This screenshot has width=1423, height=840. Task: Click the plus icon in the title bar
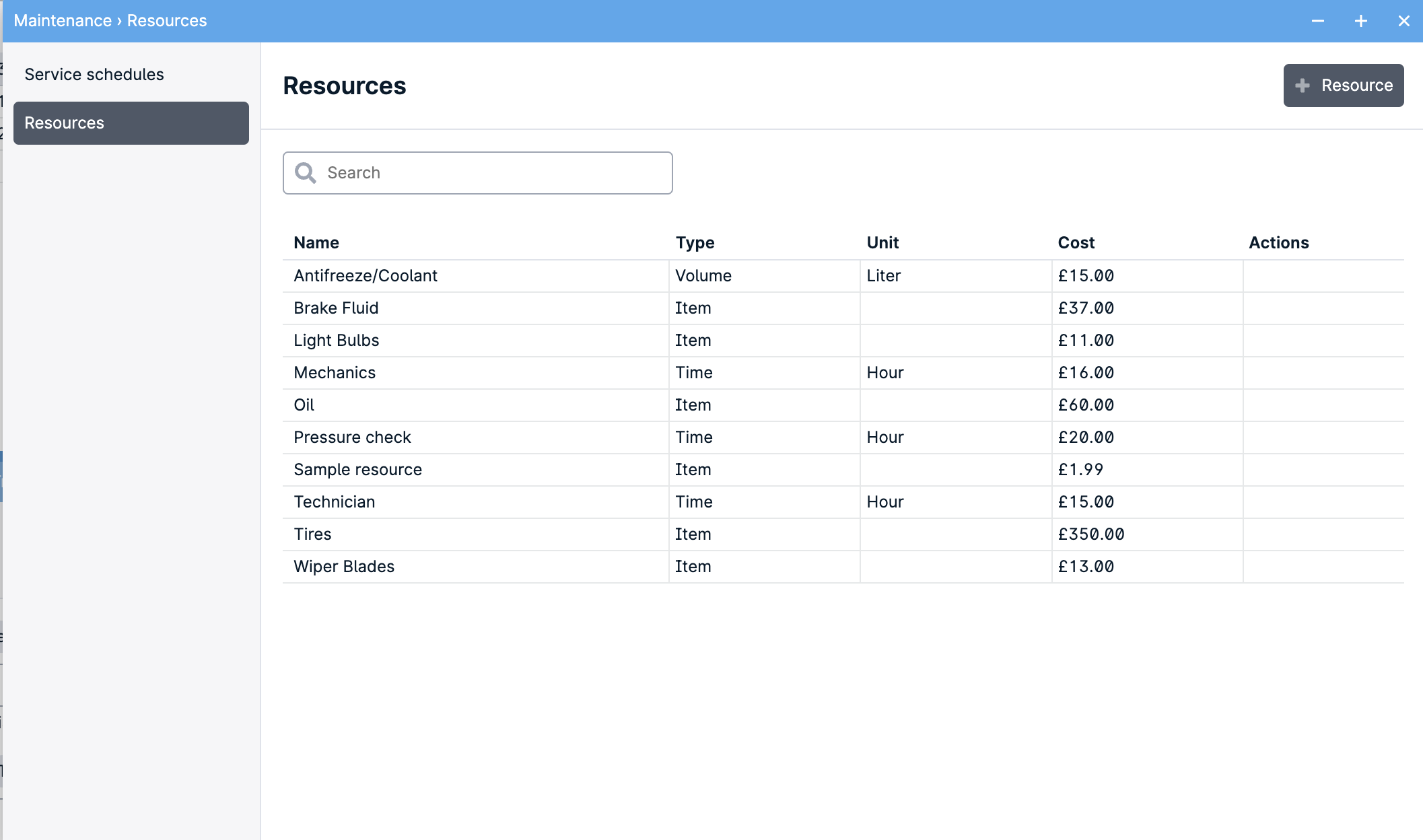1360,21
